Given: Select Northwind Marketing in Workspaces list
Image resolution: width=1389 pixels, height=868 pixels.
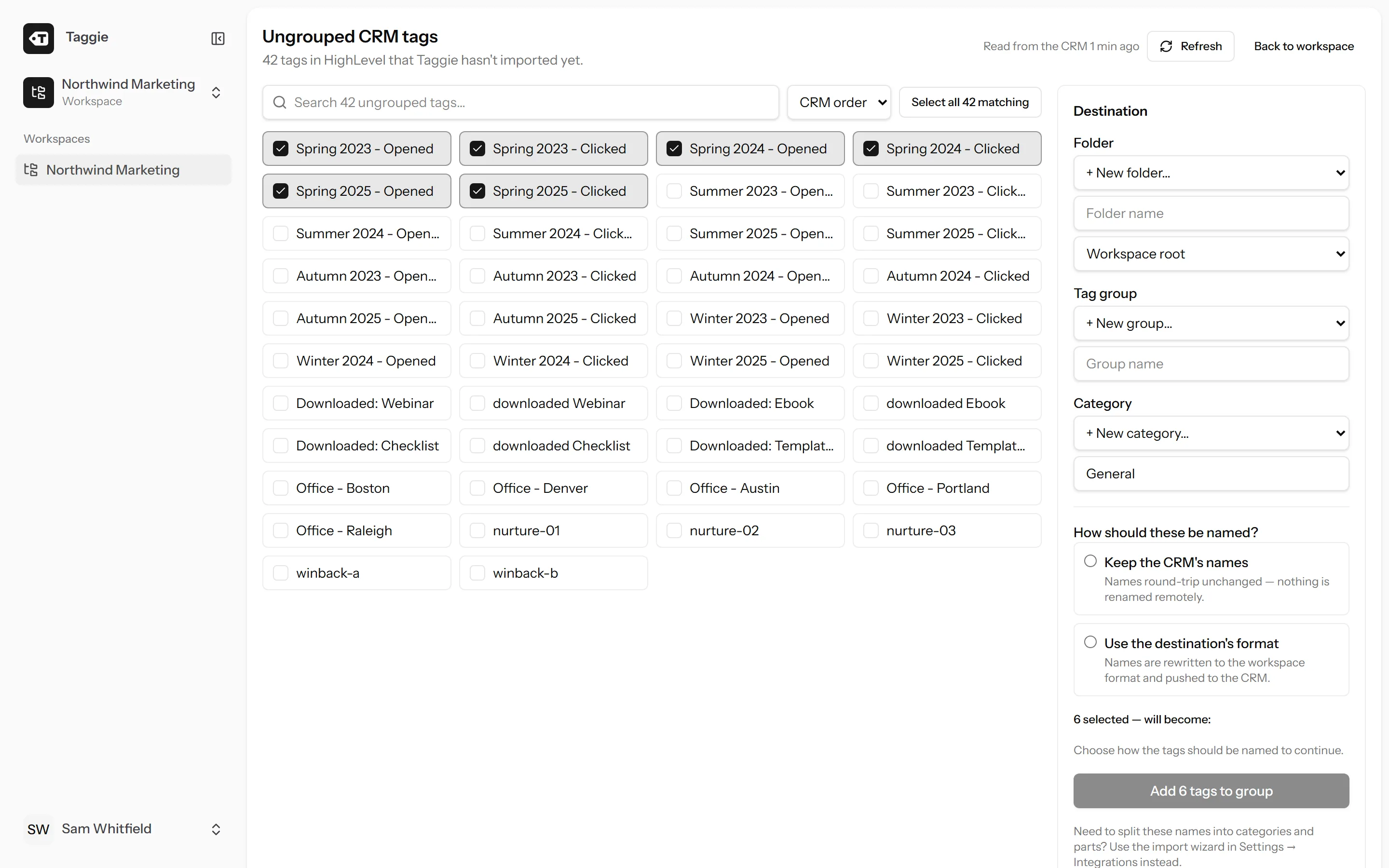Looking at the screenshot, I should [x=123, y=170].
